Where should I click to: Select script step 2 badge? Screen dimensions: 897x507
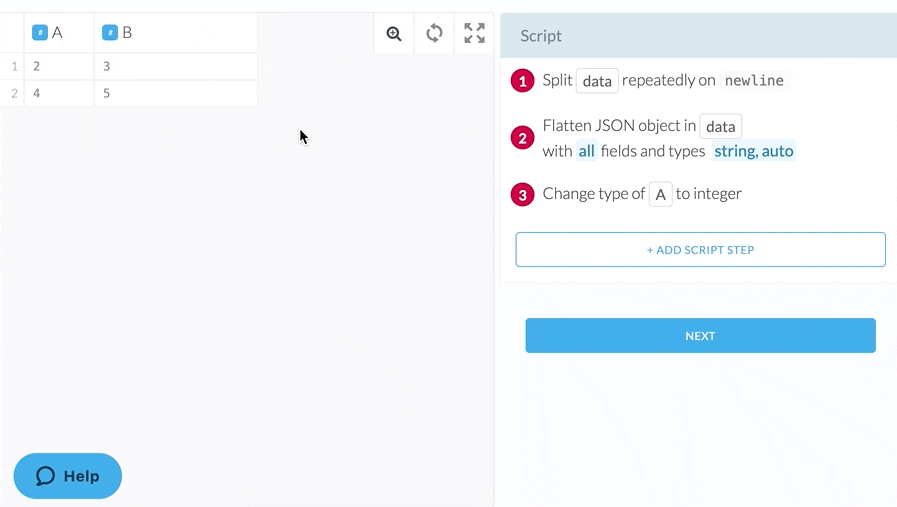(522, 138)
